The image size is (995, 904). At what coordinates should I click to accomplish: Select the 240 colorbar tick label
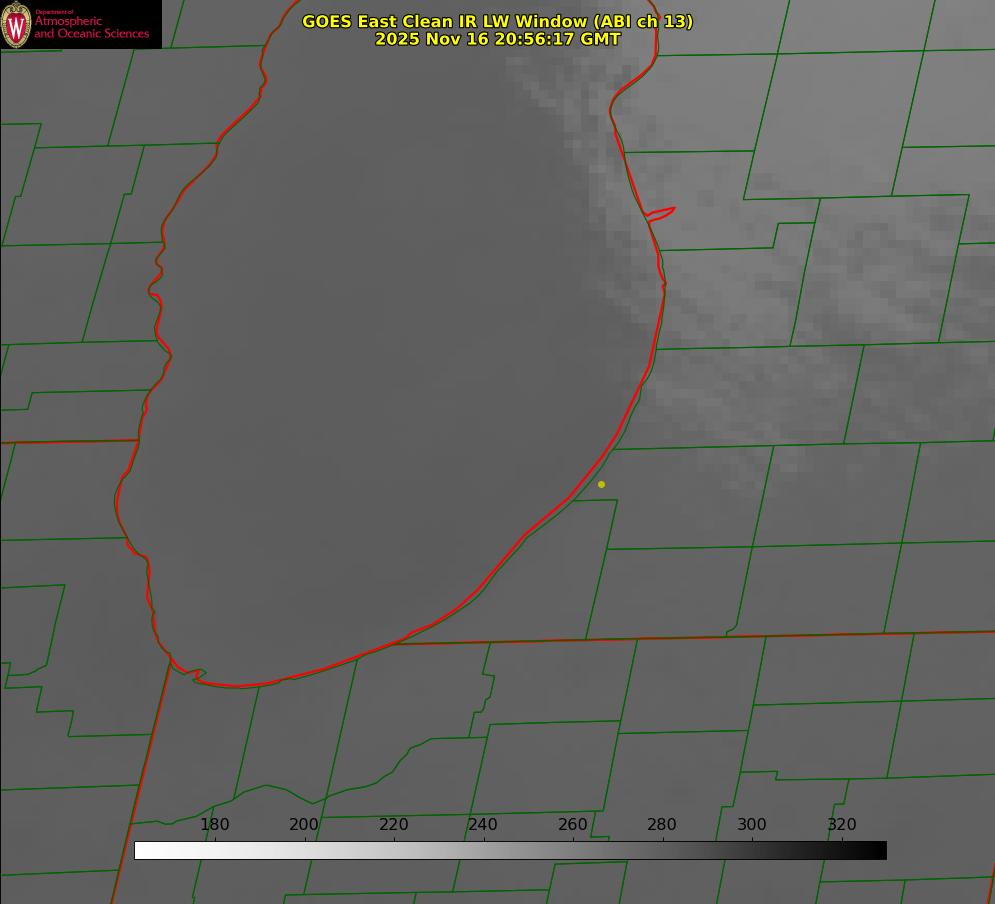pyautogui.click(x=483, y=825)
